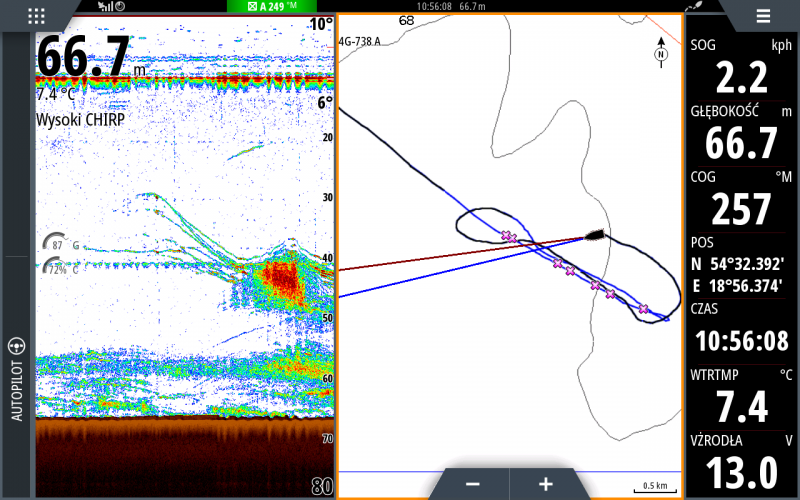Open the home pages grid icon

pos(37,16)
